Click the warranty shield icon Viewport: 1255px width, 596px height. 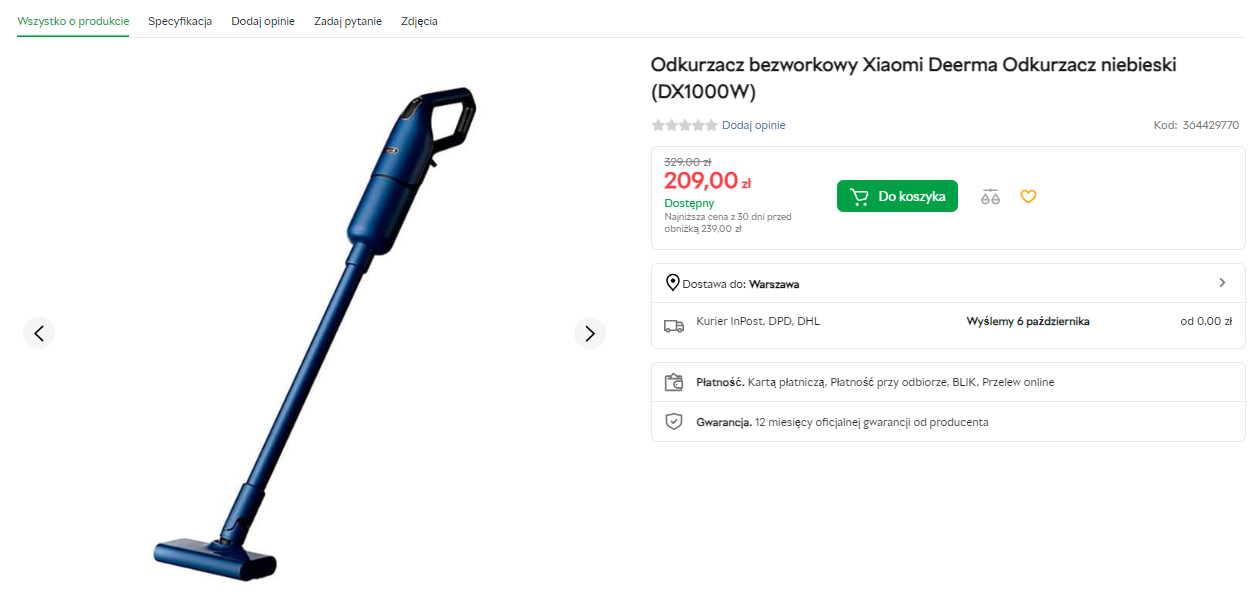pyautogui.click(x=674, y=422)
